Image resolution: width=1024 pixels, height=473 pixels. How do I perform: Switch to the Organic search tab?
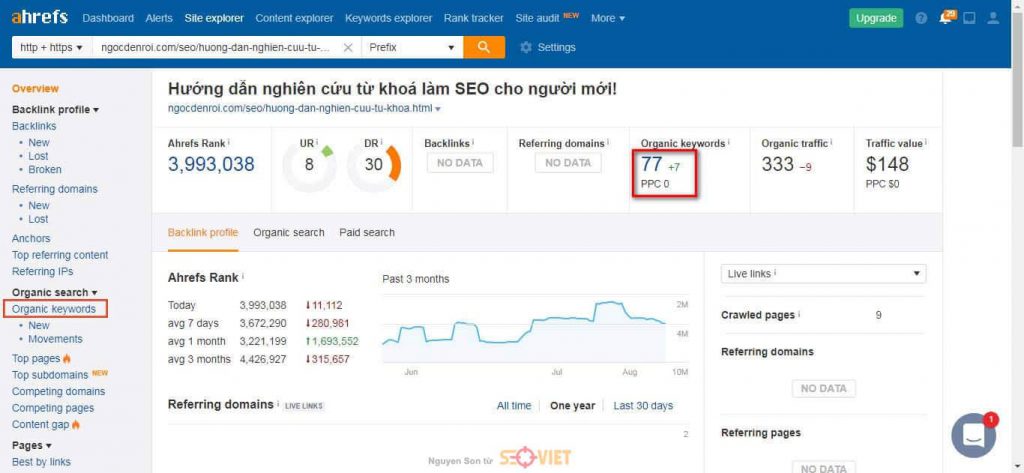click(289, 232)
